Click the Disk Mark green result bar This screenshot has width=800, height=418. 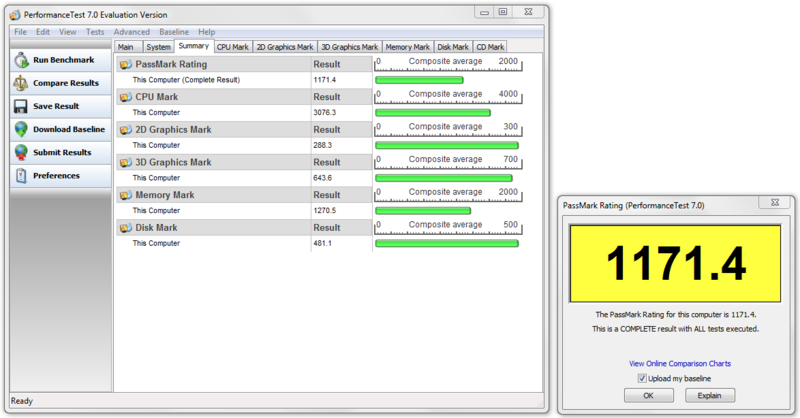pos(446,243)
